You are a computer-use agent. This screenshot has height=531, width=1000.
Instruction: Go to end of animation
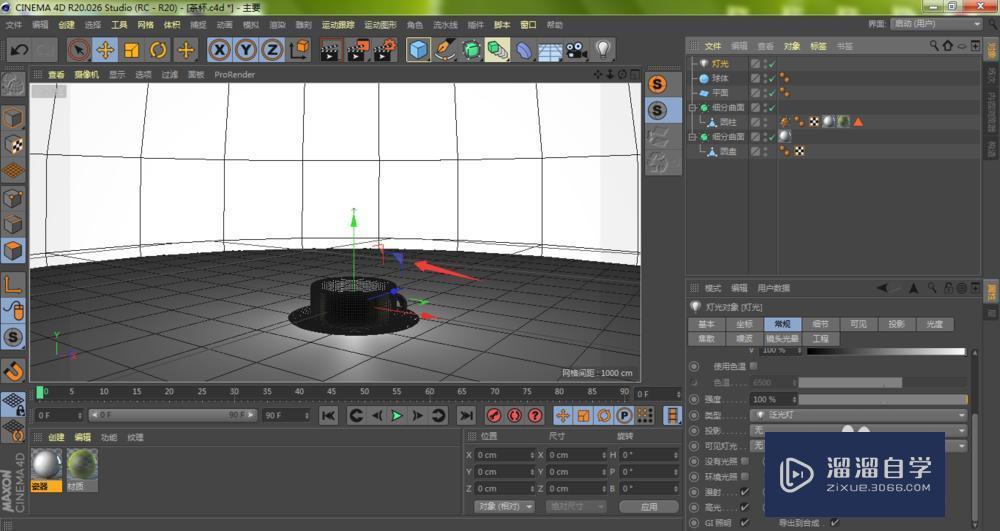tap(467, 416)
